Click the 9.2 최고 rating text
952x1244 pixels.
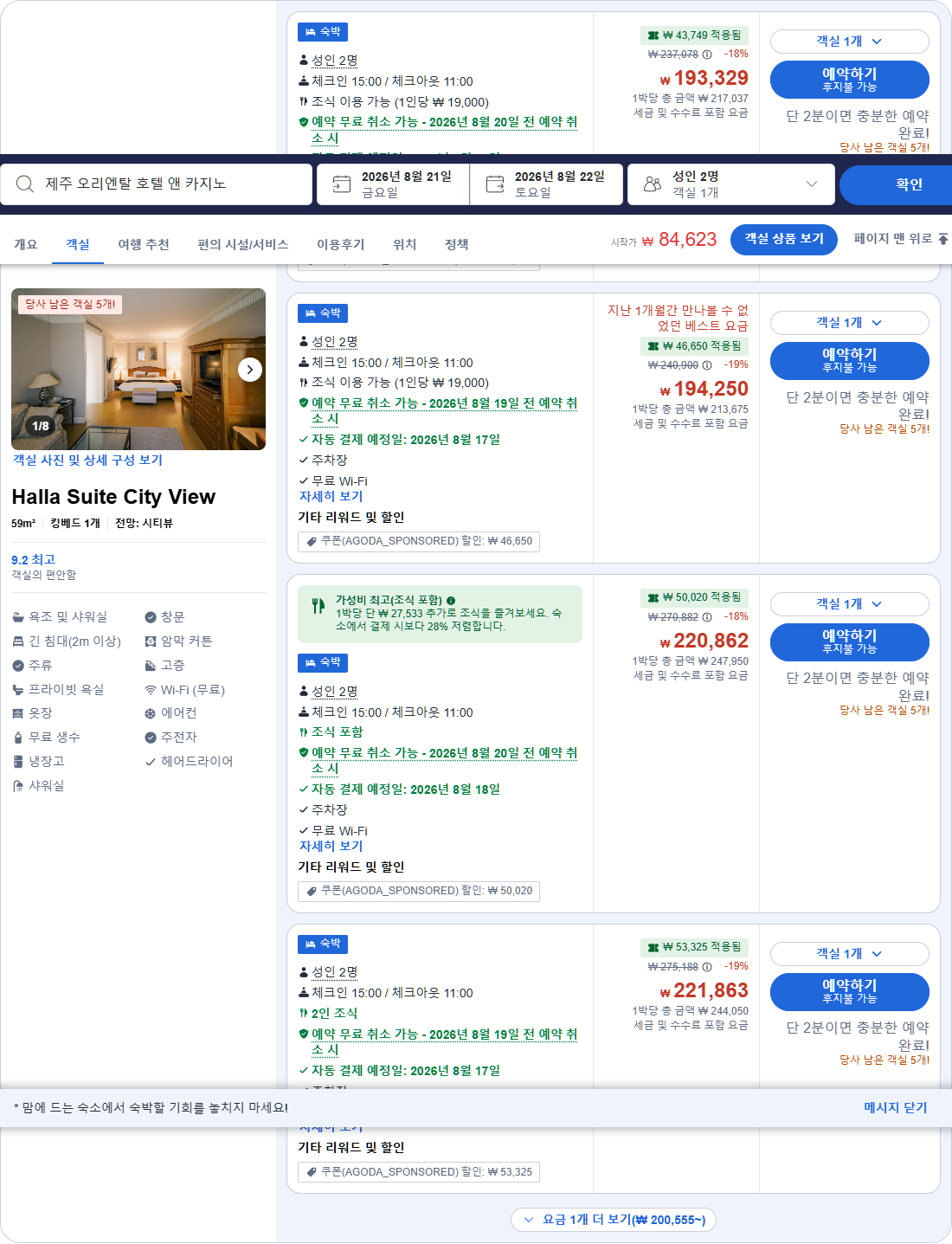coord(33,560)
